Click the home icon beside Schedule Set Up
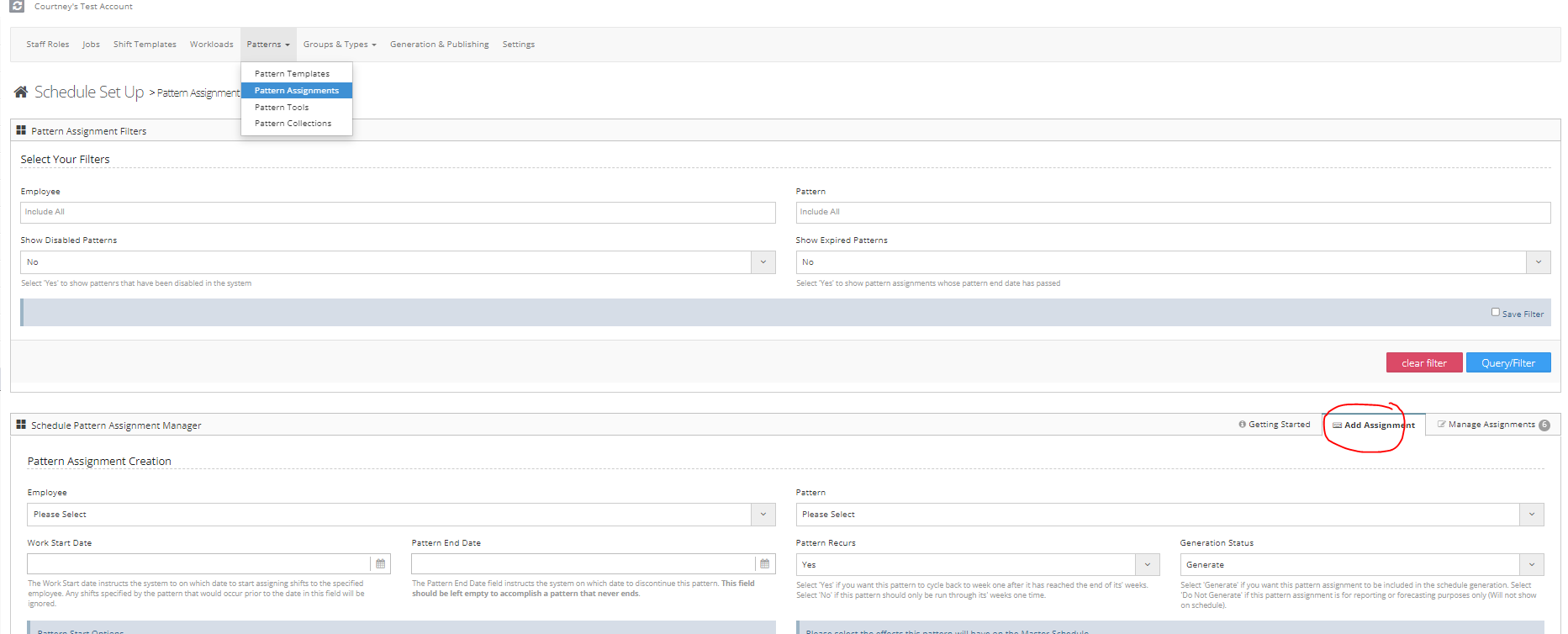Viewport: 1568px width, 634px height. click(x=21, y=92)
